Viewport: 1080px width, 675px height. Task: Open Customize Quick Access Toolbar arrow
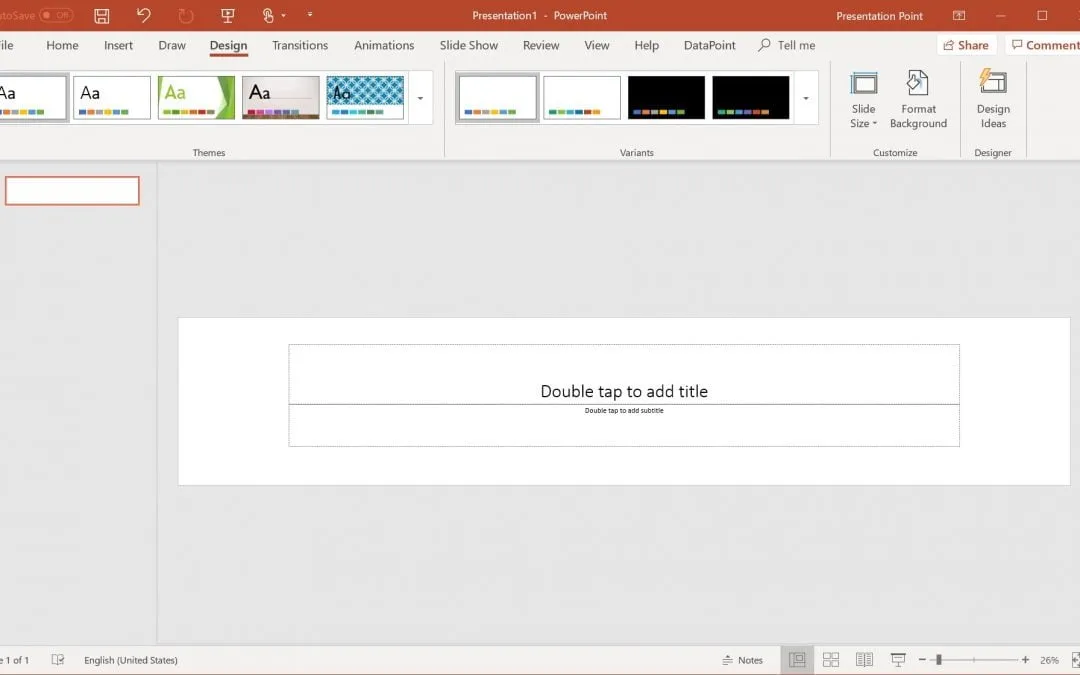pos(310,14)
